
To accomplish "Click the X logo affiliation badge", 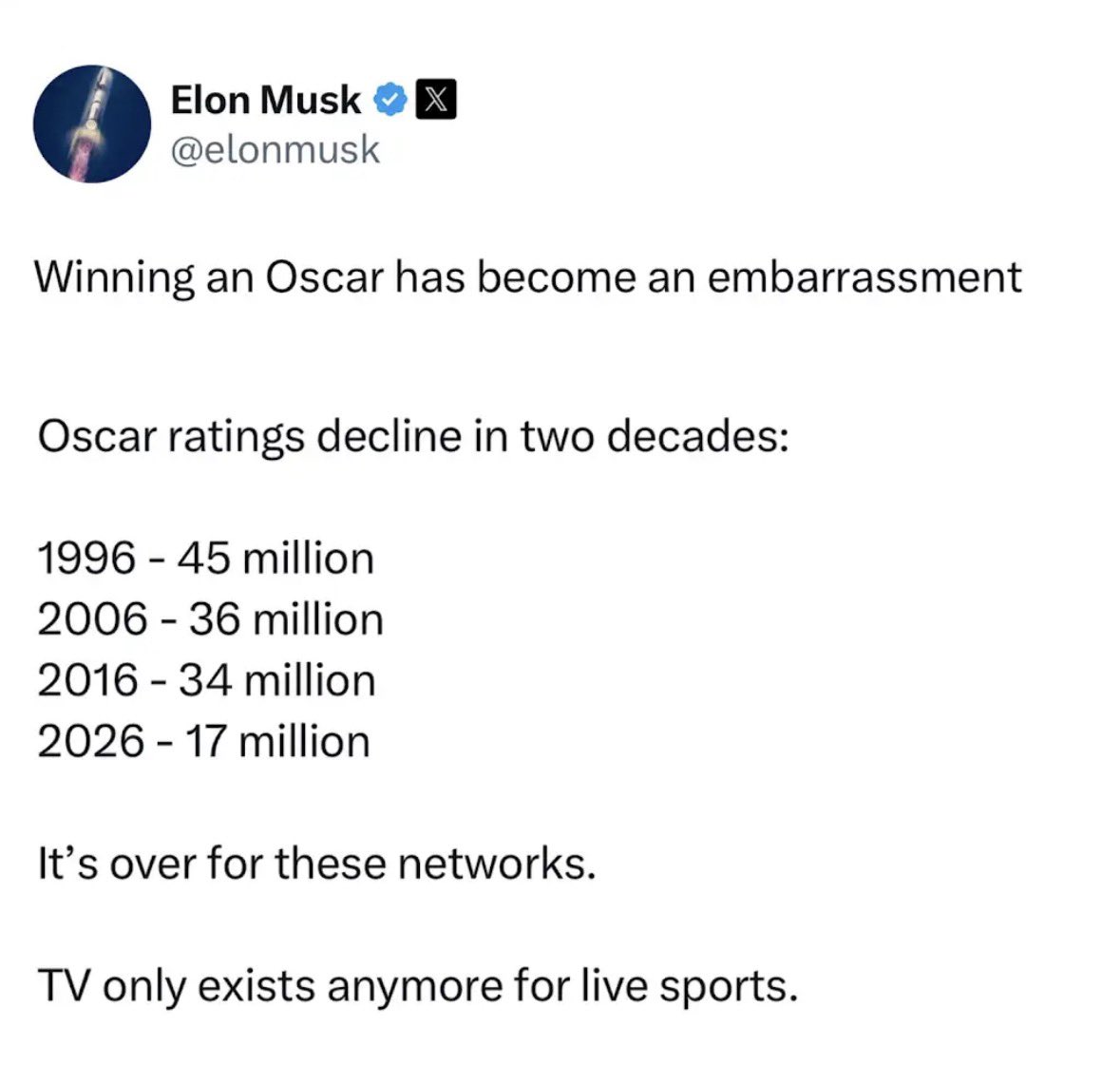I will 436,100.
